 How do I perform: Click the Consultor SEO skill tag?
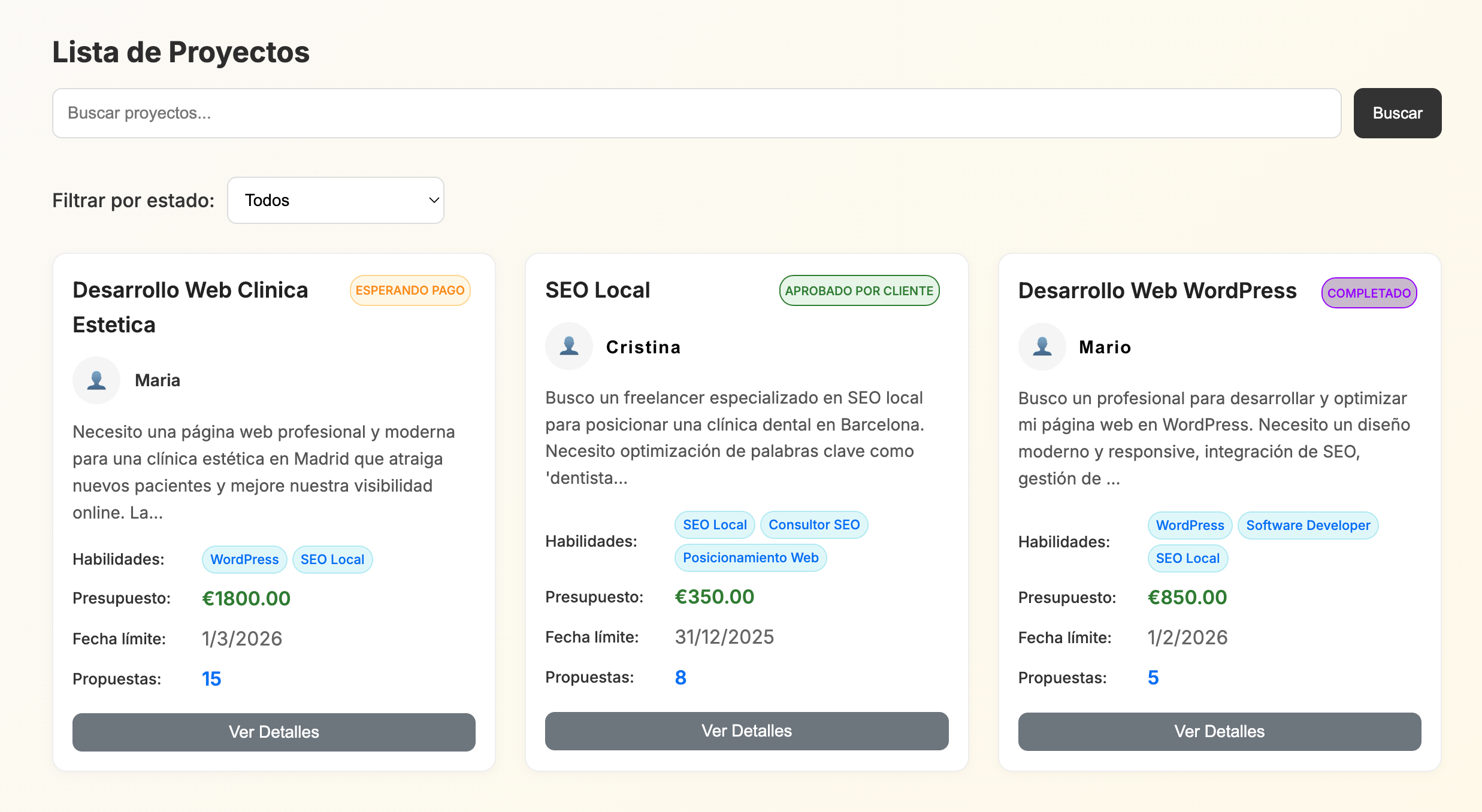(814, 524)
